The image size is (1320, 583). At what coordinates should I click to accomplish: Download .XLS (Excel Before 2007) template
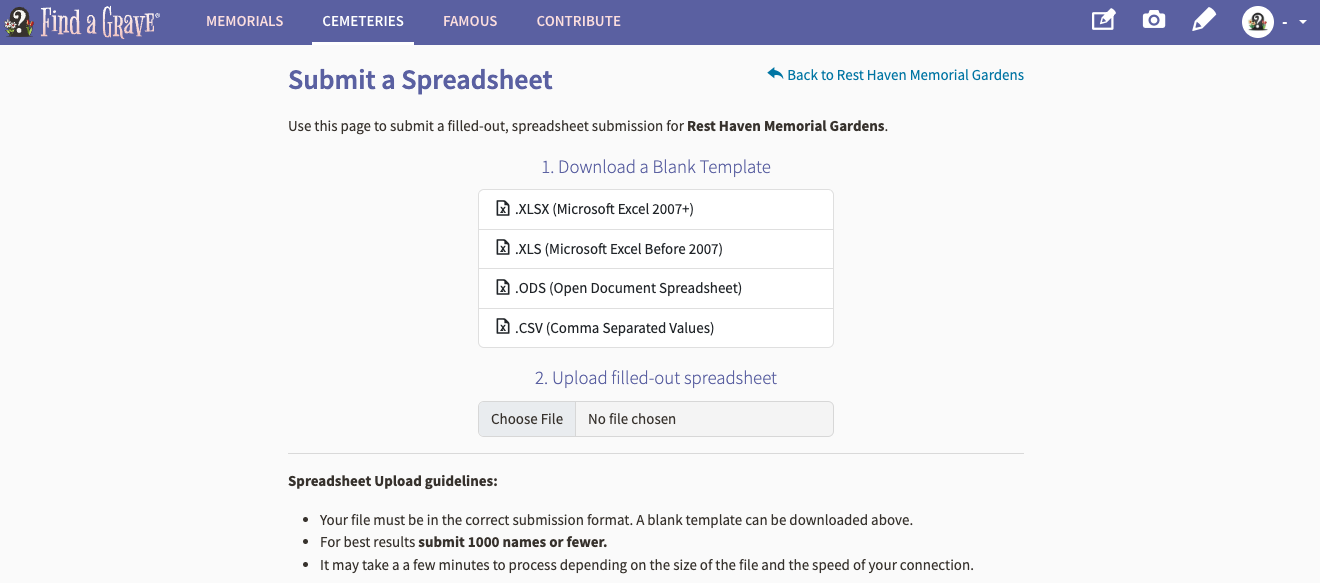click(x=656, y=249)
